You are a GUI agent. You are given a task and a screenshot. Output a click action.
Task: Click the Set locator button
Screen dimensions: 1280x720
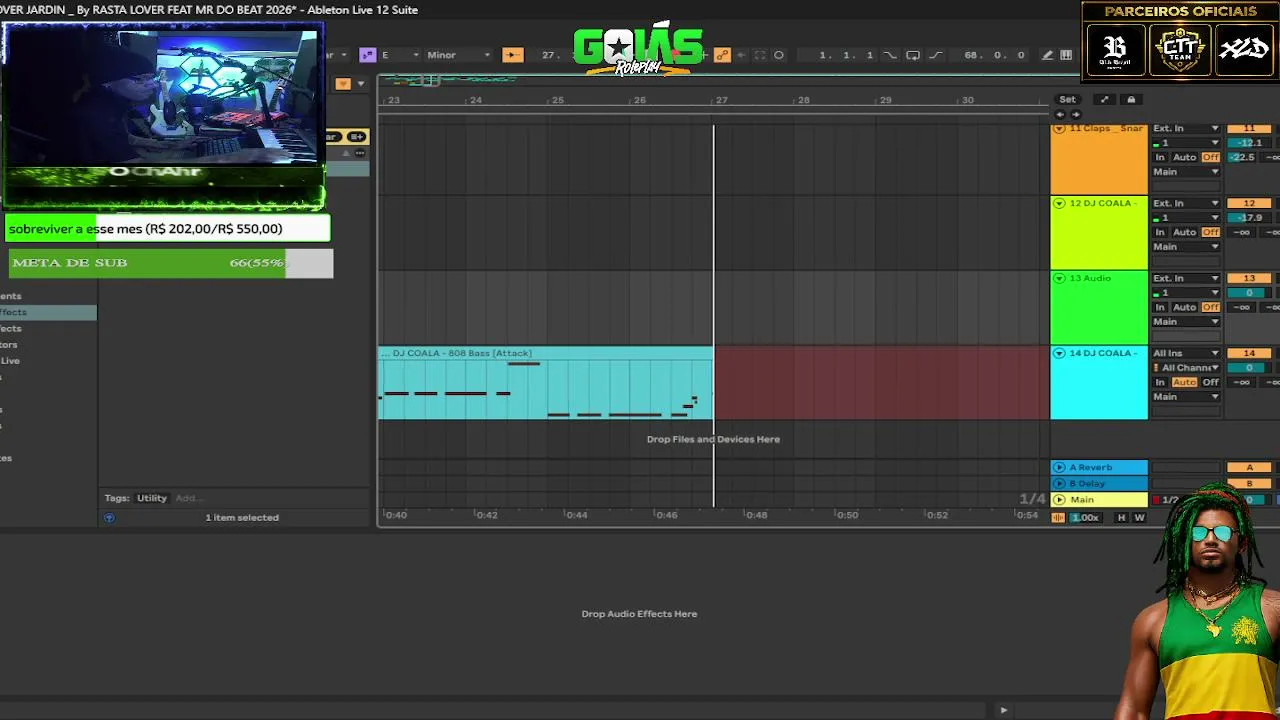click(1067, 99)
